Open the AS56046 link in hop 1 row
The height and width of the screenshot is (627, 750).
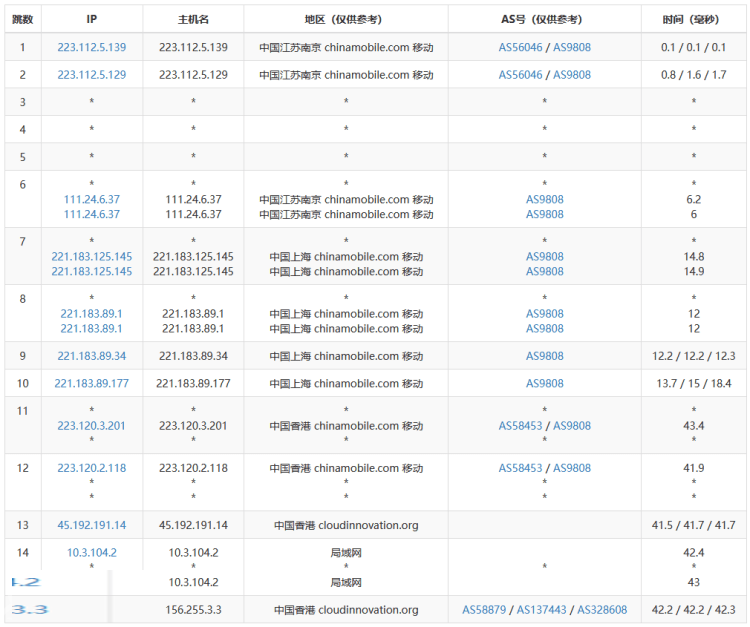520,47
